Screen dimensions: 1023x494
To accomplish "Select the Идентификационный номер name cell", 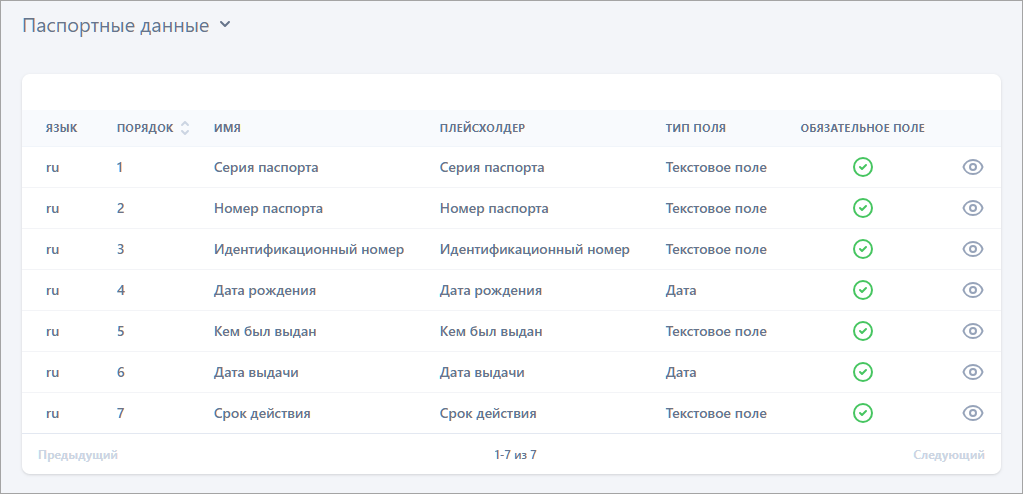I will [309, 249].
